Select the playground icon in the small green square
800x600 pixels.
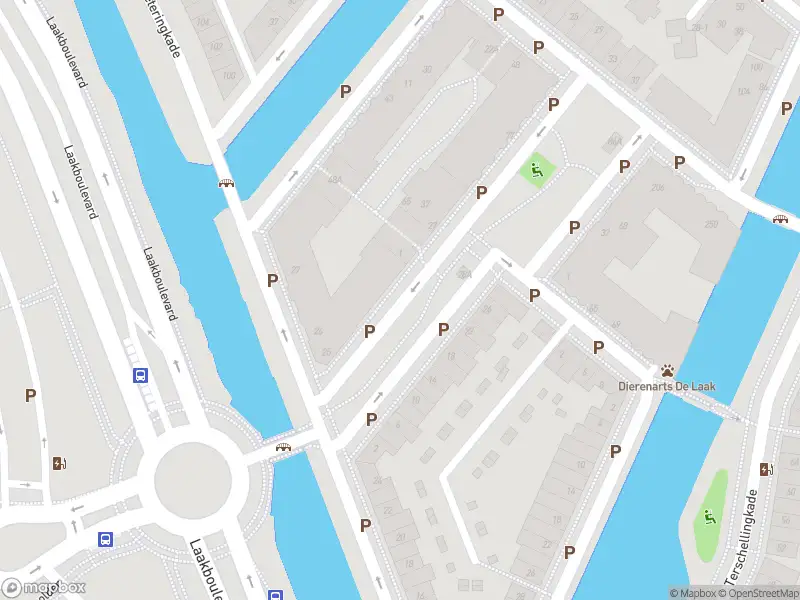(536, 169)
